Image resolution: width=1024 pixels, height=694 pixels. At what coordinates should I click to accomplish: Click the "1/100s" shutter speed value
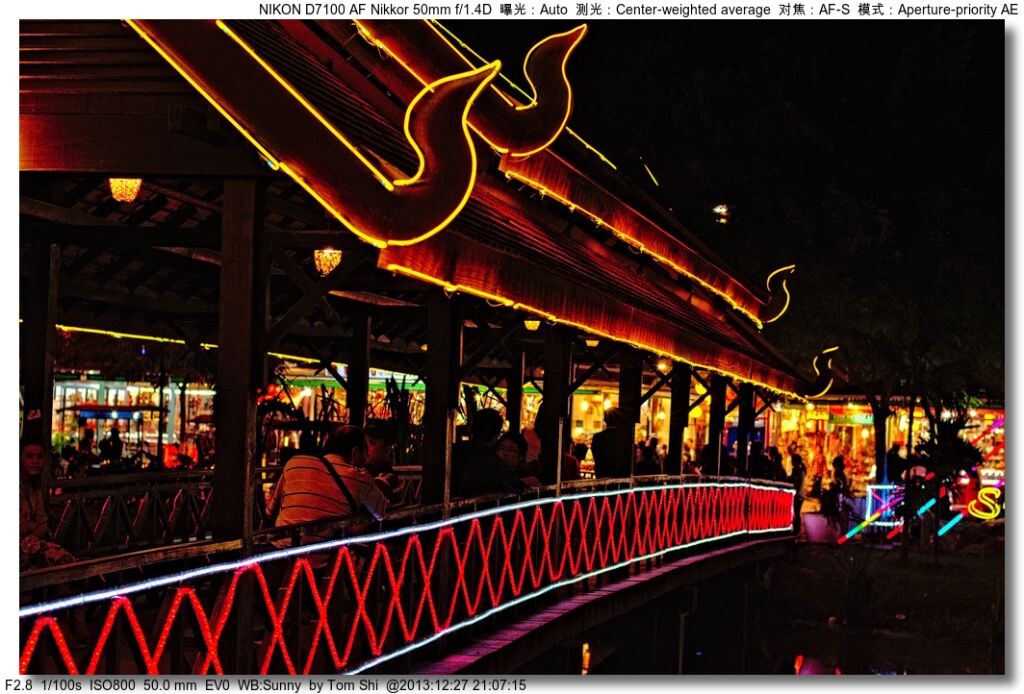pos(61,686)
